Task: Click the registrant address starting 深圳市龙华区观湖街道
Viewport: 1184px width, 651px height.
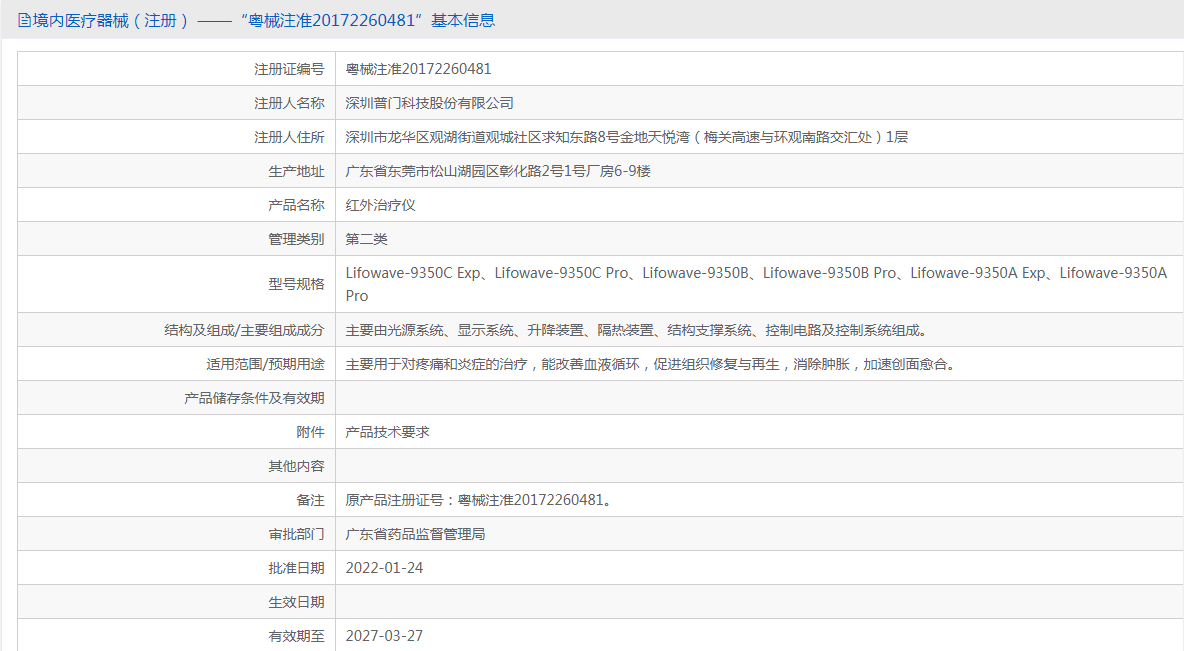Action: click(627, 137)
